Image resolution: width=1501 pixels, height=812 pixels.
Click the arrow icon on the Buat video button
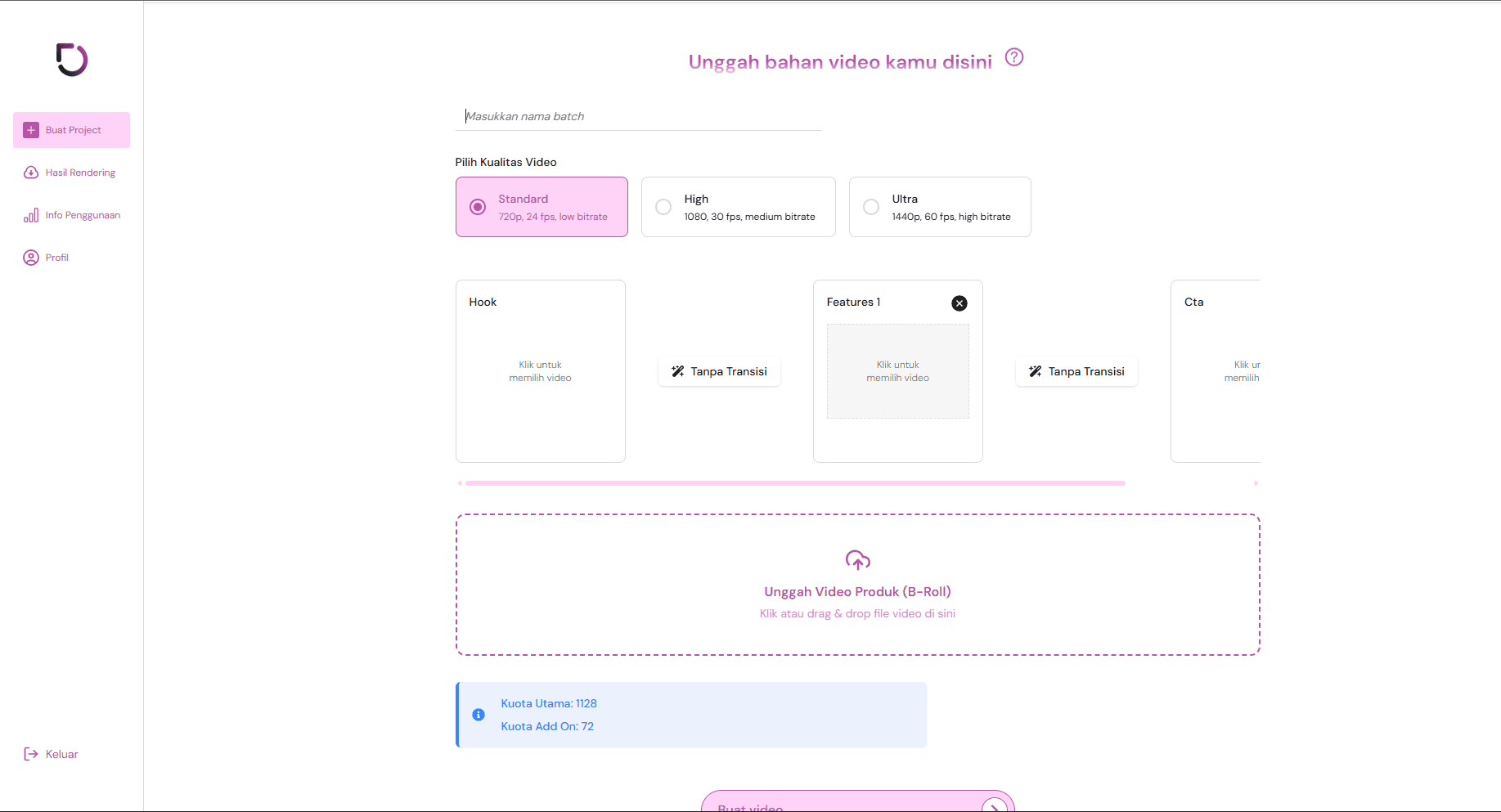click(x=995, y=805)
